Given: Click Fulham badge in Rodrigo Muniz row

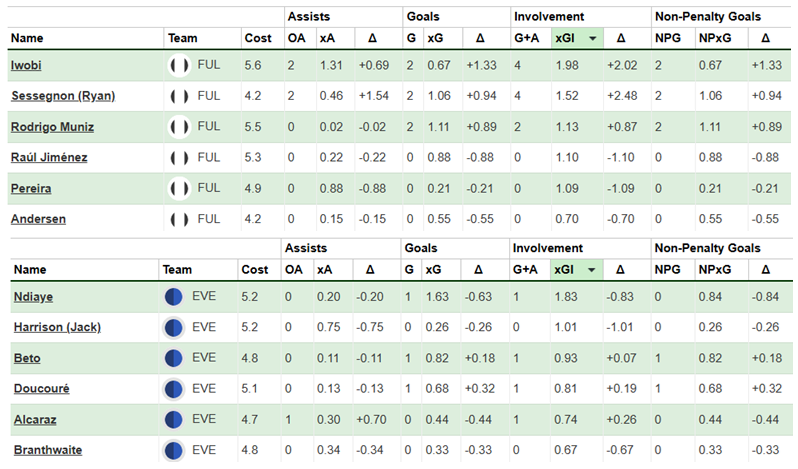Looking at the screenshot, I should tap(179, 127).
